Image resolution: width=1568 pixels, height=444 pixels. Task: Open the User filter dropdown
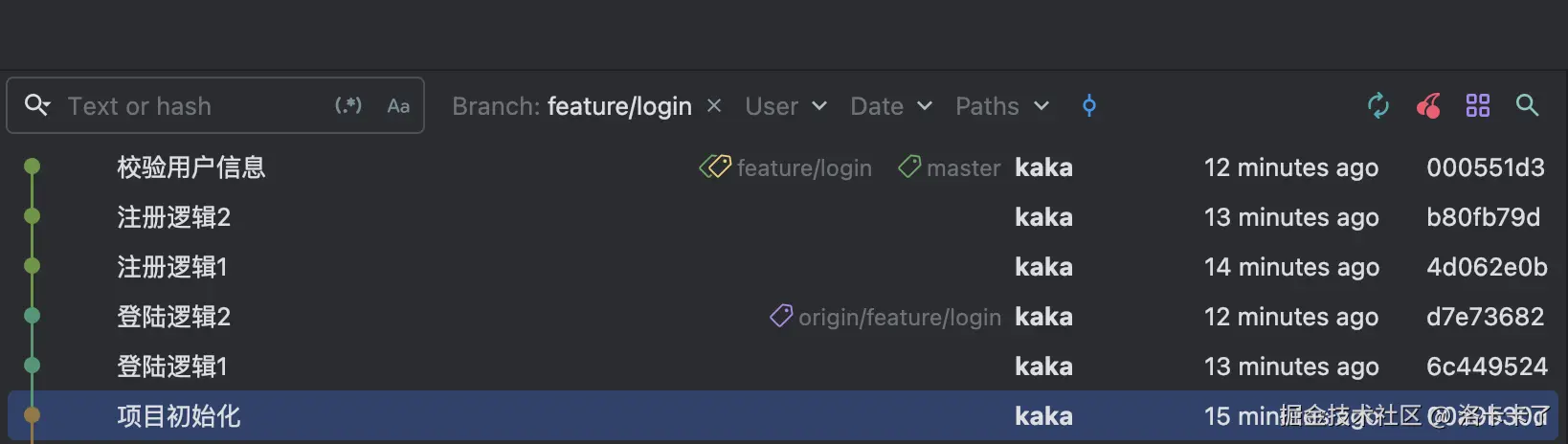785,106
